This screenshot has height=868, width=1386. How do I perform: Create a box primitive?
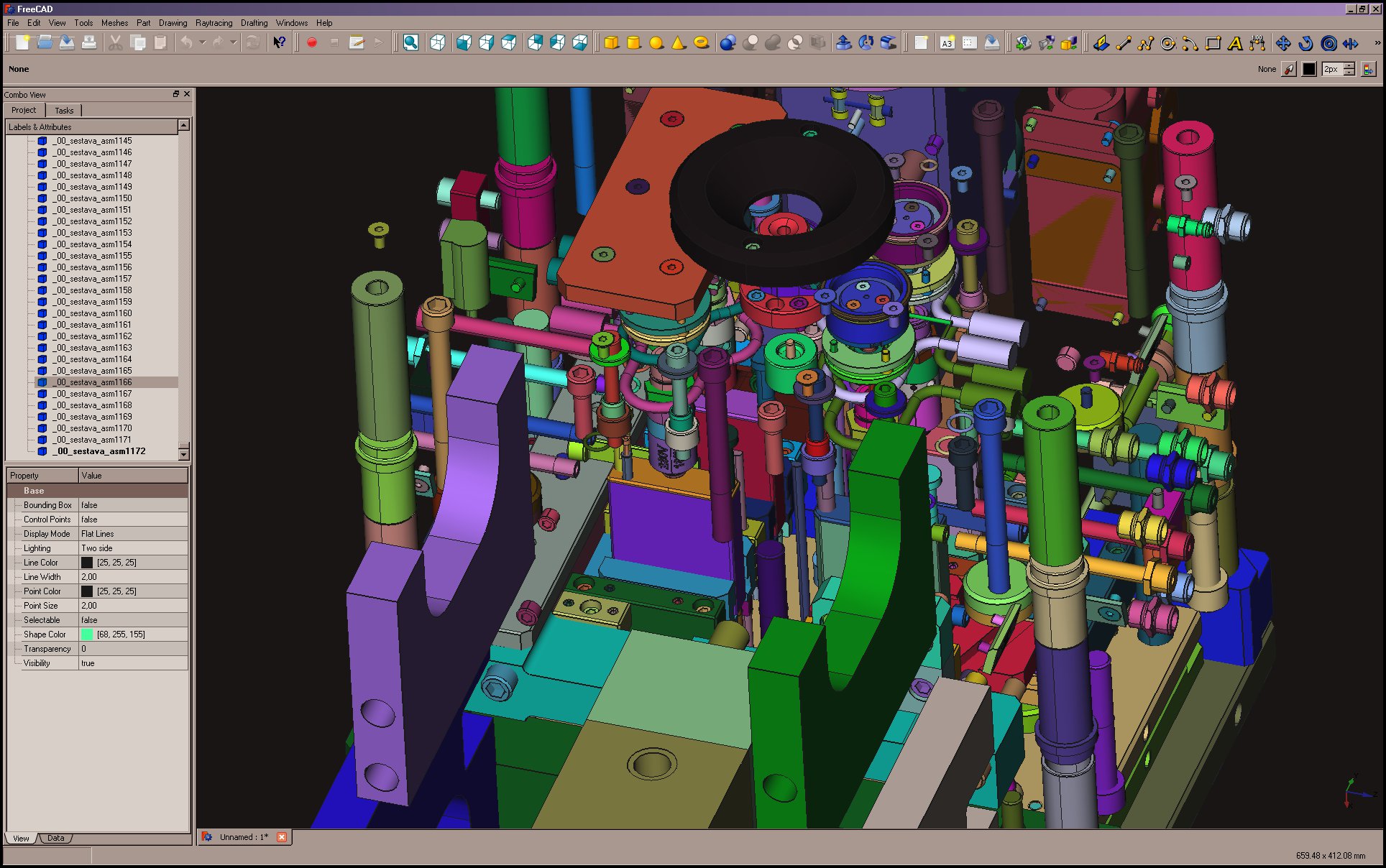point(612,43)
